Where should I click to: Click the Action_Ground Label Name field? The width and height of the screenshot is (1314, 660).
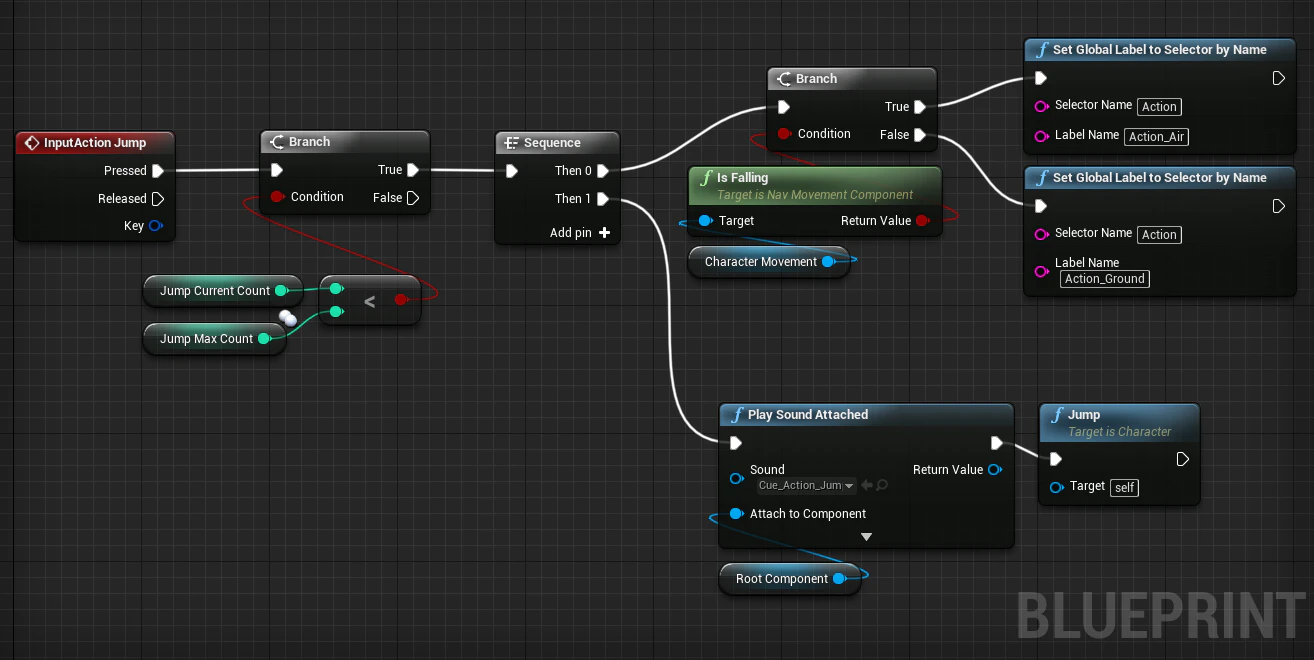coord(1105,279)
